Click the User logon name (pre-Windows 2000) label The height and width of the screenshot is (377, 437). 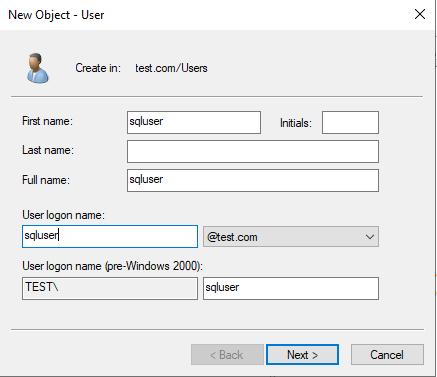112,266
